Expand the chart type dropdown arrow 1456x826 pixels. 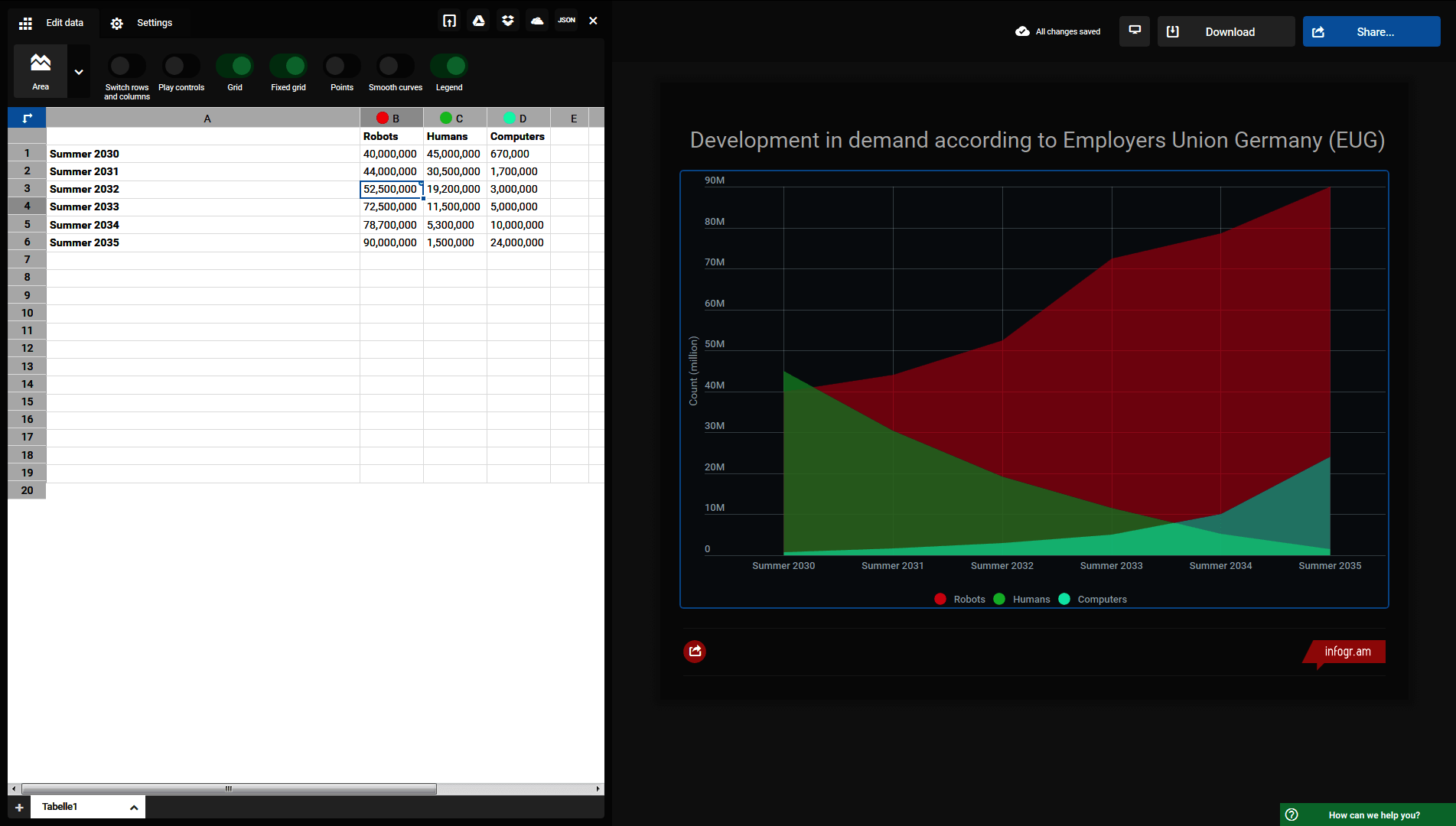79,72
